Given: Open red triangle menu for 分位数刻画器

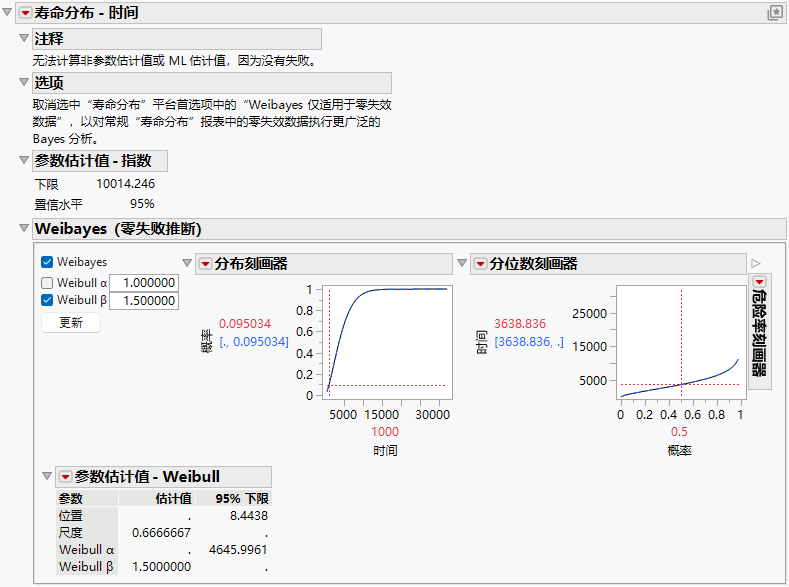Looking at the screenshot, I should (481, 264).
